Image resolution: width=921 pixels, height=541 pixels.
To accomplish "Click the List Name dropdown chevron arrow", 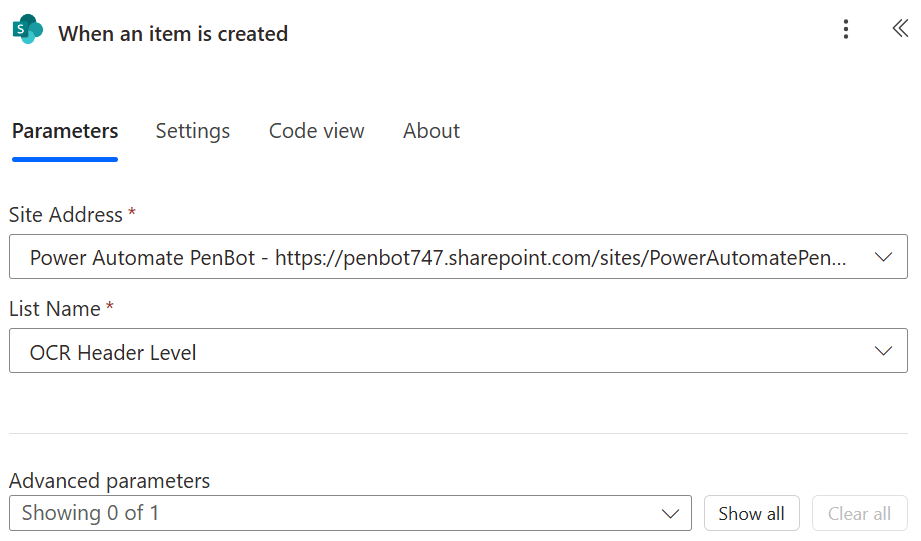I will tap(883, 351).
